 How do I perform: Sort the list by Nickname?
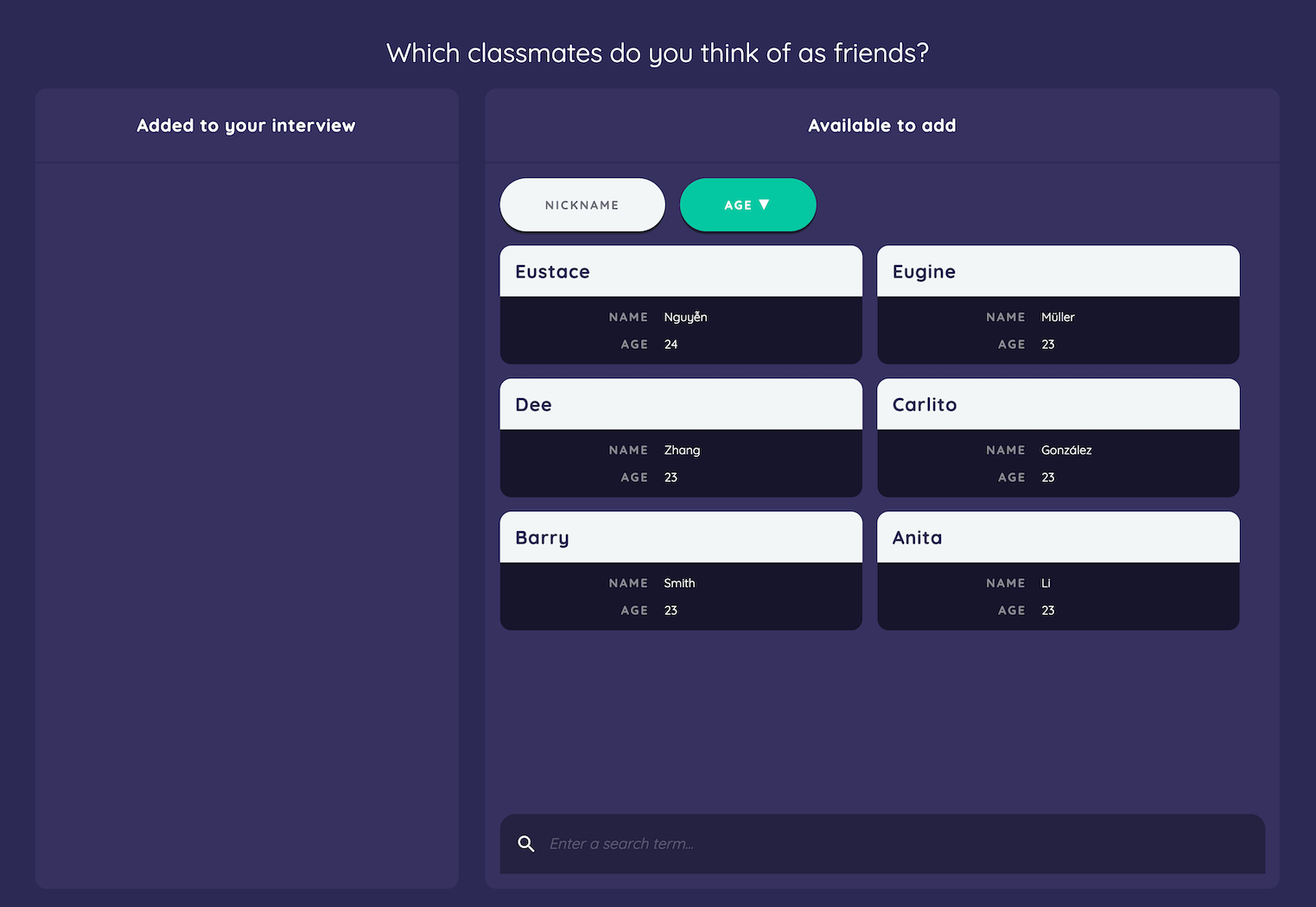(x=582, y=205)
